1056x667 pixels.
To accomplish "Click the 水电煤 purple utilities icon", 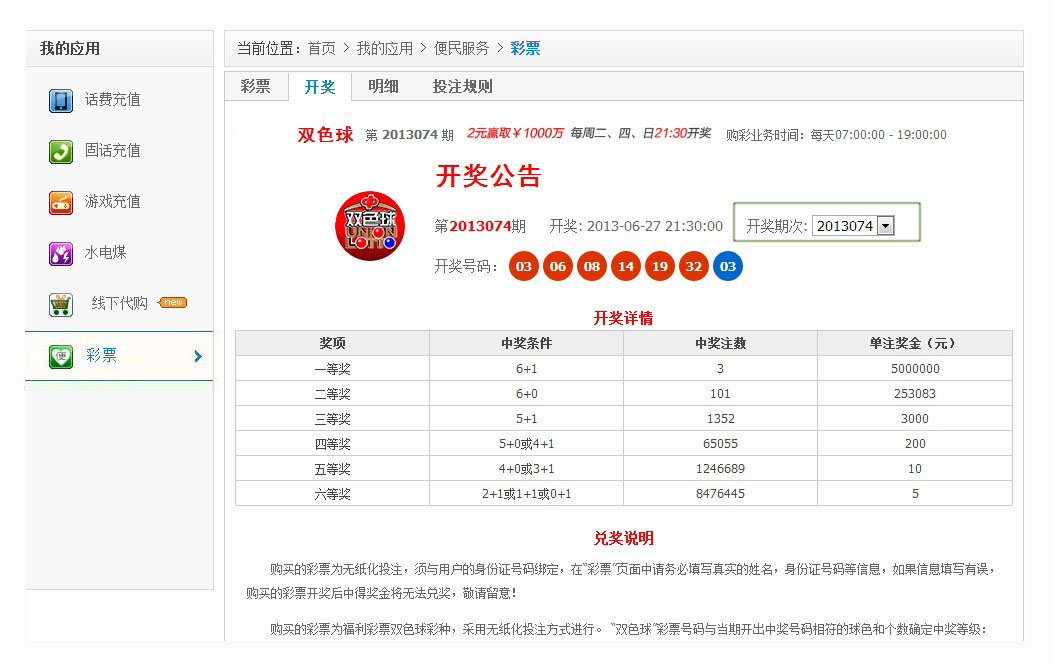I will coord(61,253).
